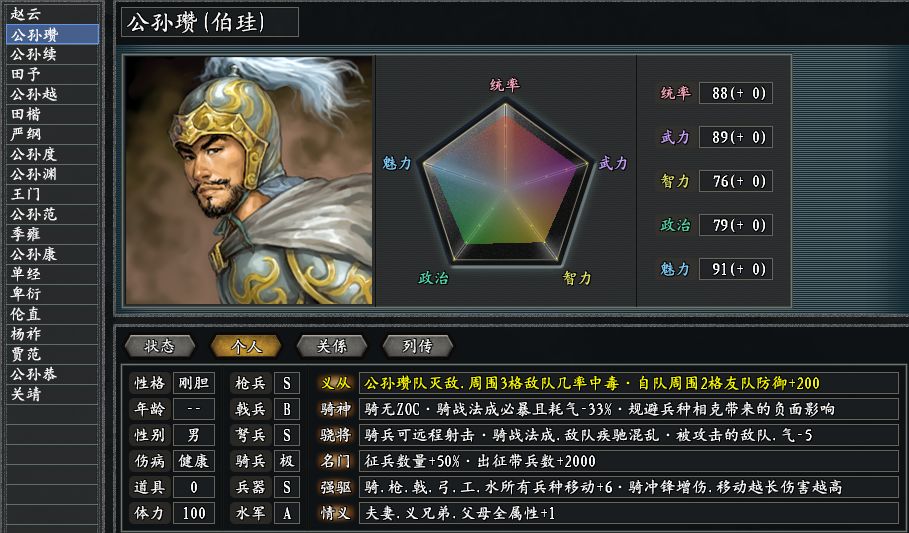Viewport: 909px width, 533px height.
Task: Click the 情义 skill badge
Action: tap(335, 513)
